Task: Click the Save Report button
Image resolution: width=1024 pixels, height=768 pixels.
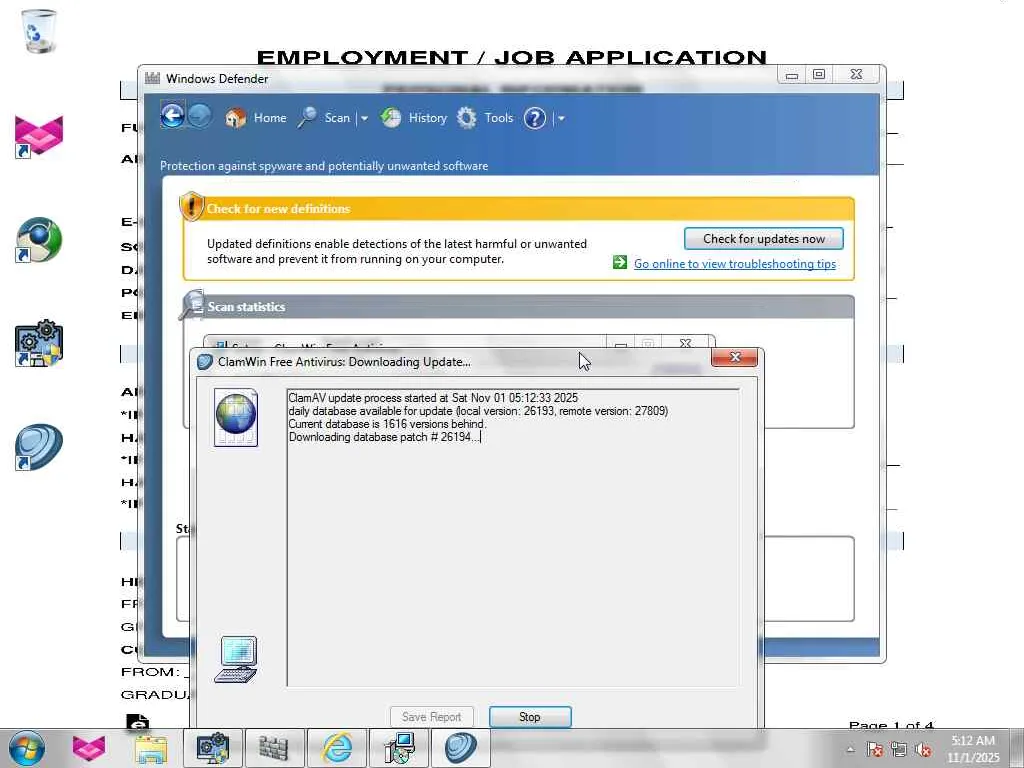Action: [x=432, y=717]
